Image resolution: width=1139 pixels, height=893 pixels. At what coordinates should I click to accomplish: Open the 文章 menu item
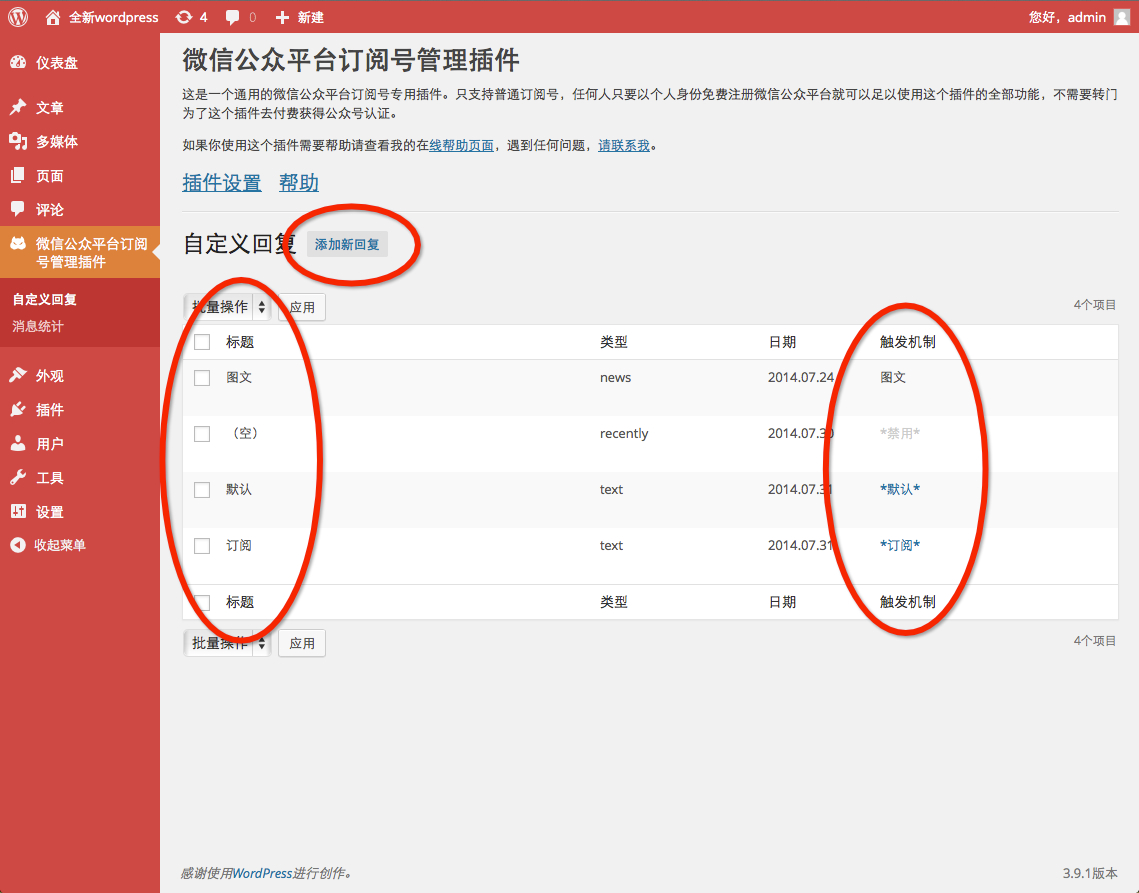[x=49, y=108]
